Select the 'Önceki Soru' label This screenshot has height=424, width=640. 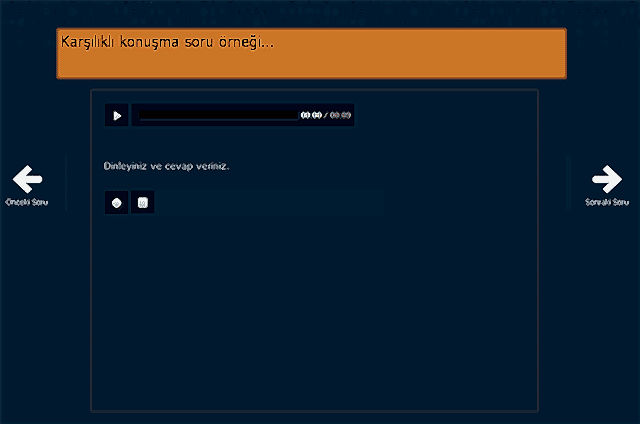[27, 202]
